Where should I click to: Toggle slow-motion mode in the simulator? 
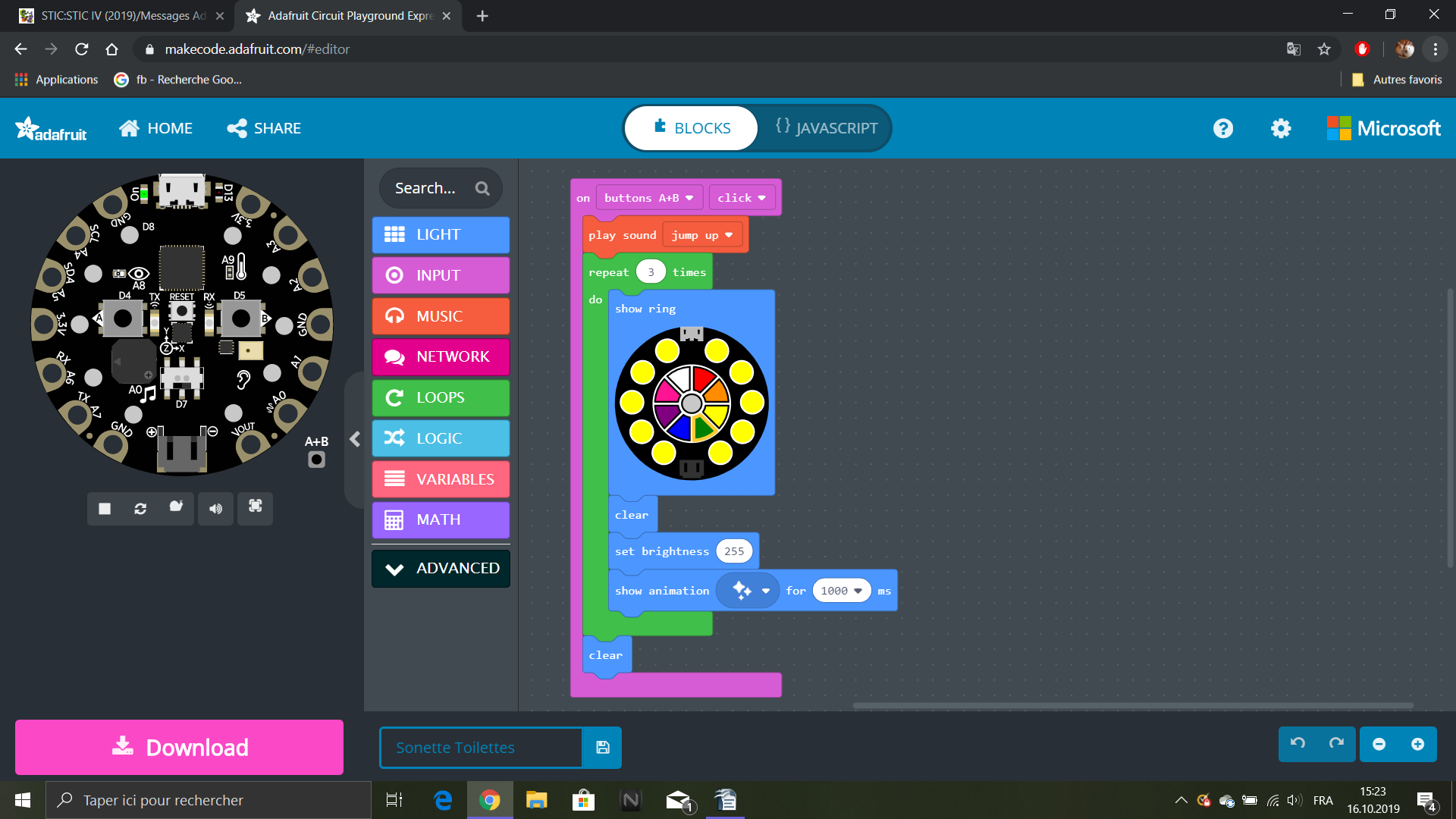coord(176,507)
